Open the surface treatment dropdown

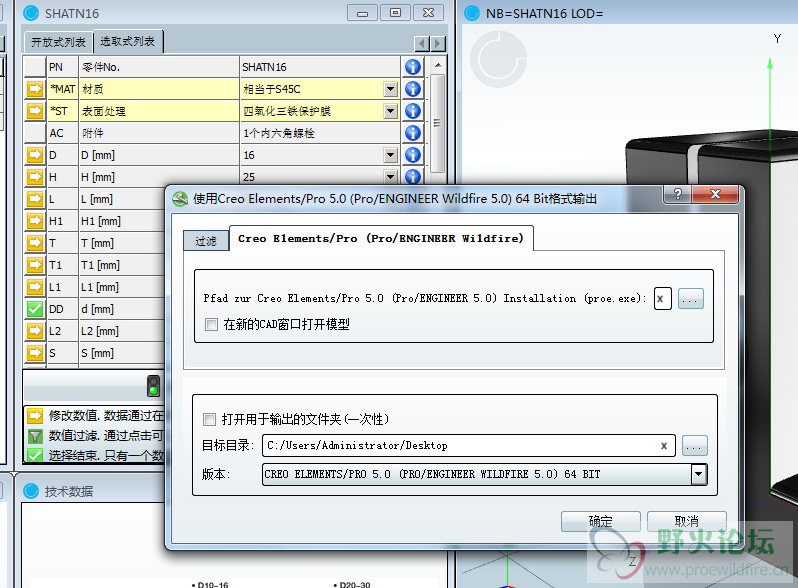point(390,111)
